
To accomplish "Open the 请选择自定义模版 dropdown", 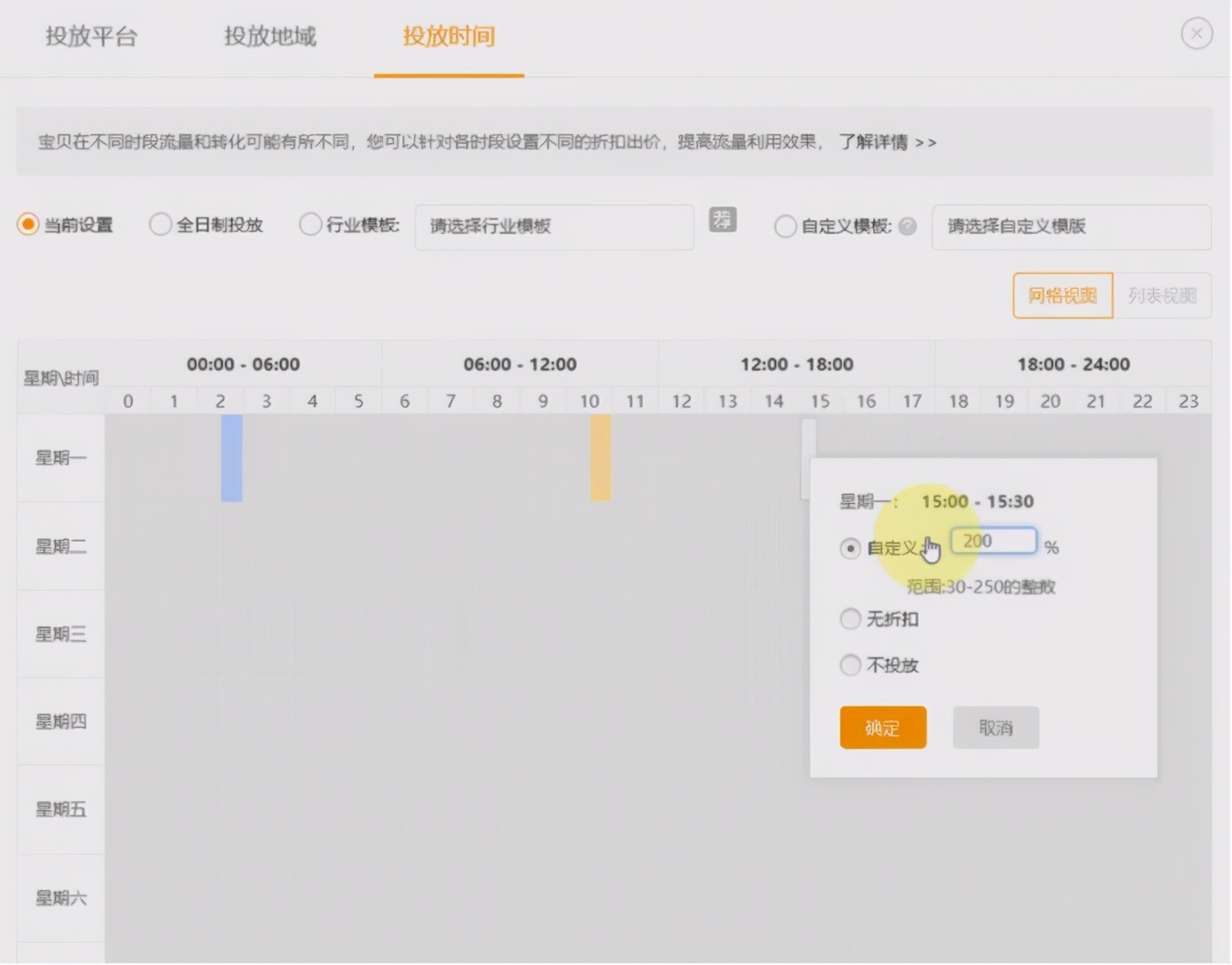I will point(1070,227).
